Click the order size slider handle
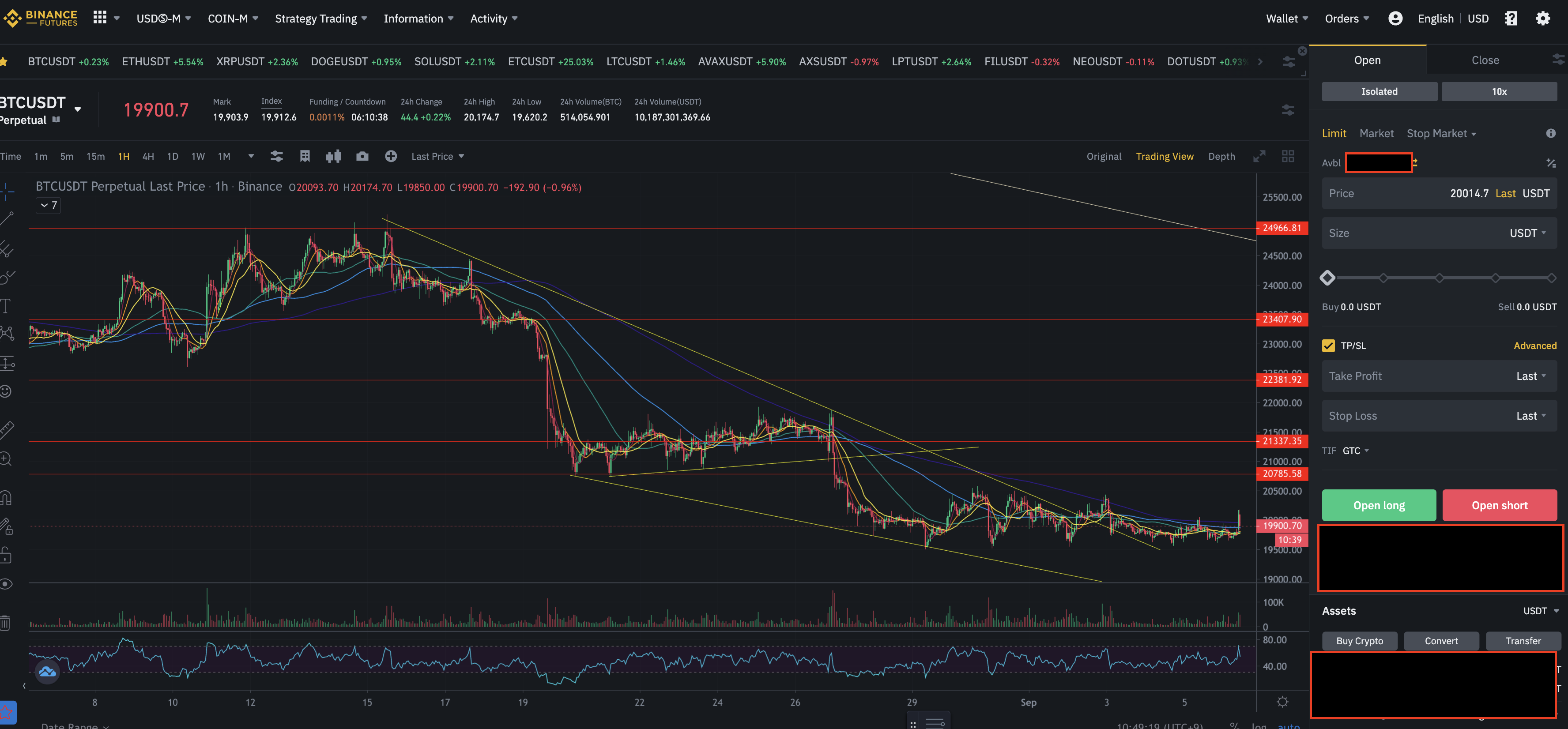The height and width of the screenshot is (729, 1568). 1327,278
